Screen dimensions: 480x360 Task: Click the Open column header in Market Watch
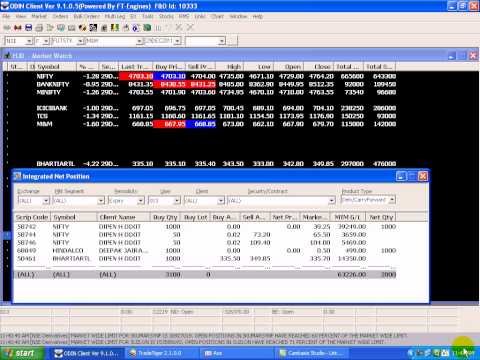[289, 67]
